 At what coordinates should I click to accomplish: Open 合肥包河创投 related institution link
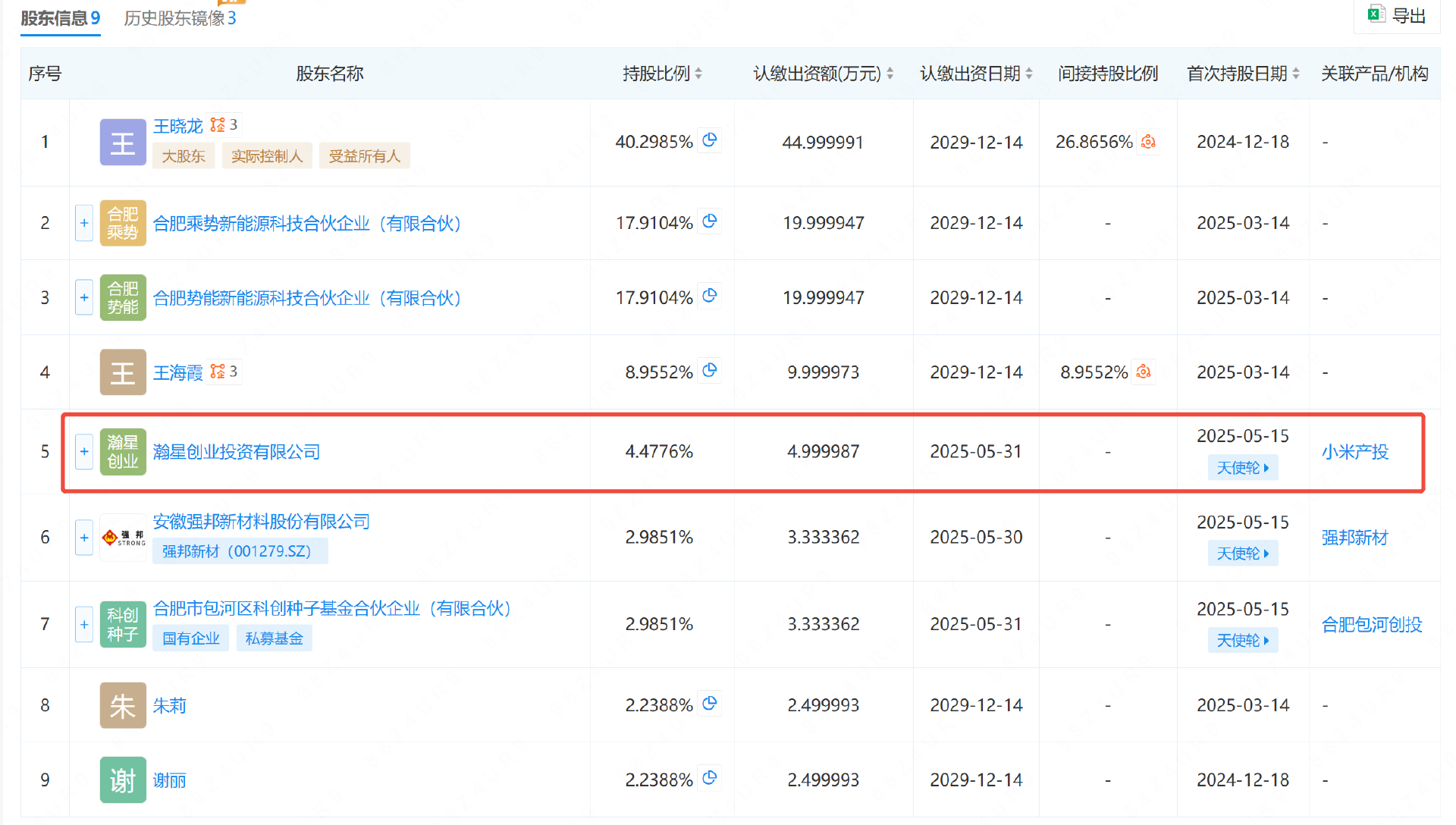tap(1372, 624)
